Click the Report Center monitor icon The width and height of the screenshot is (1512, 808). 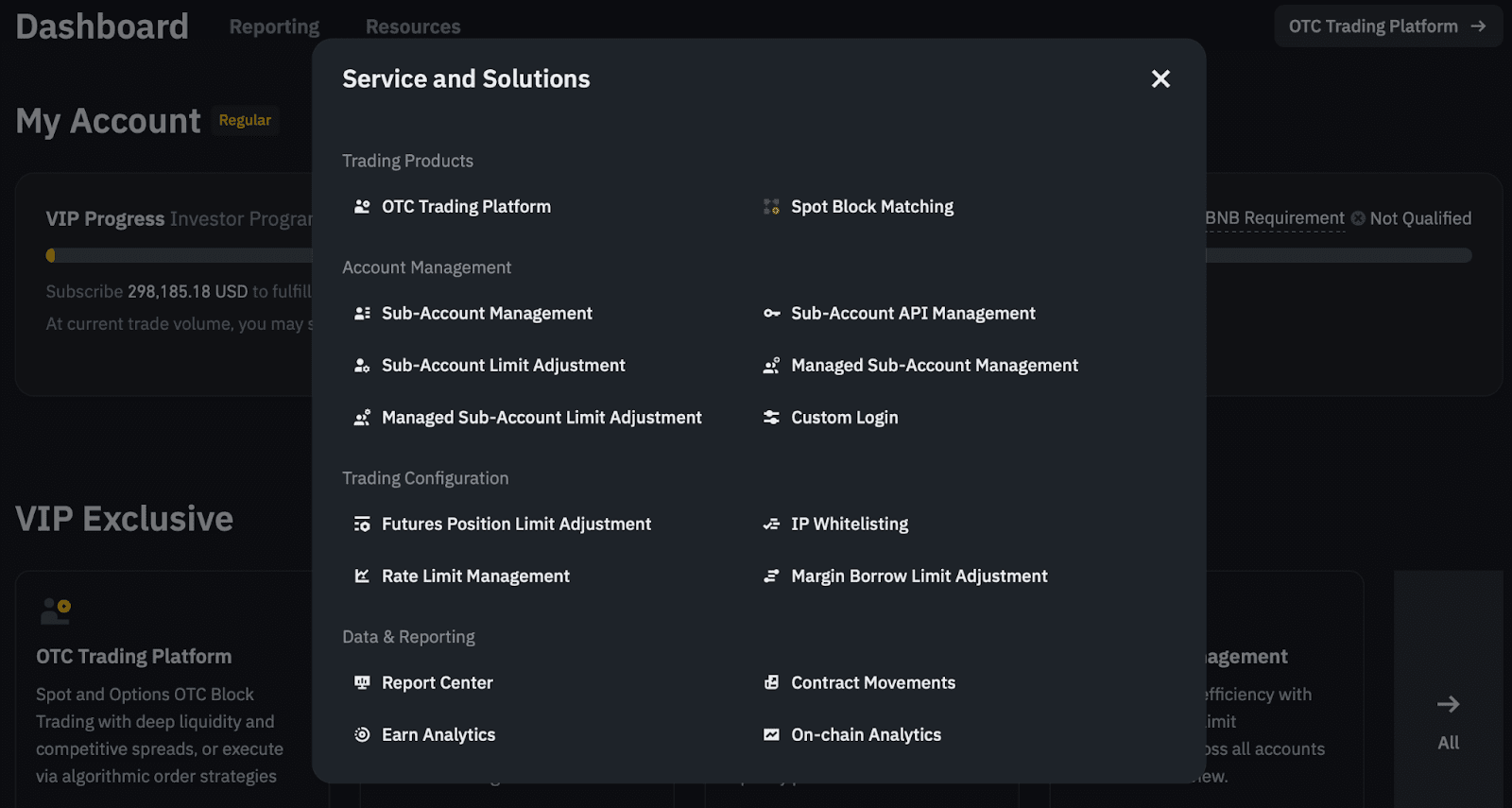pyautogui.click(x=362, y=683)
